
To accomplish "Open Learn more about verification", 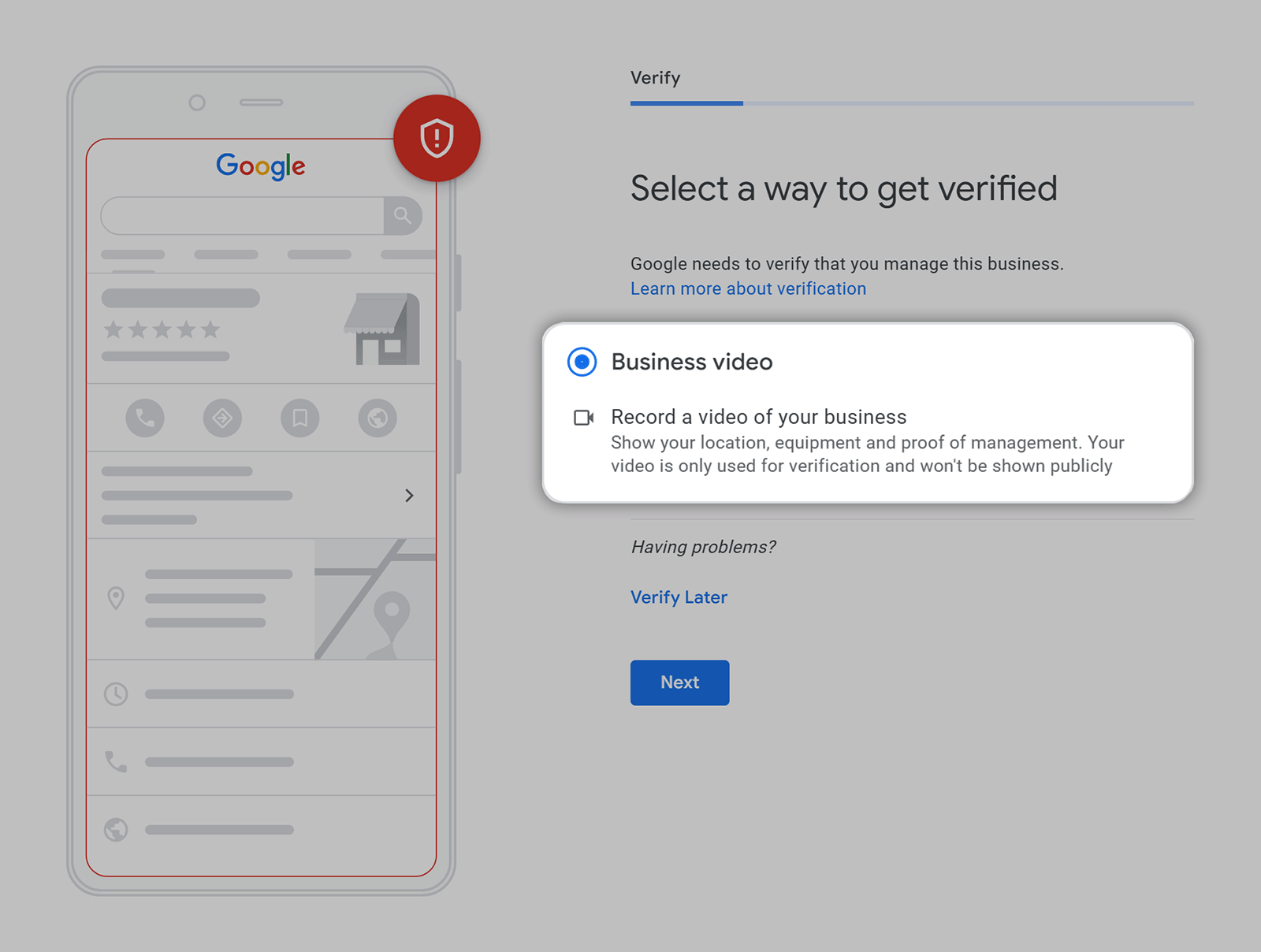I will tap(747, 288).
